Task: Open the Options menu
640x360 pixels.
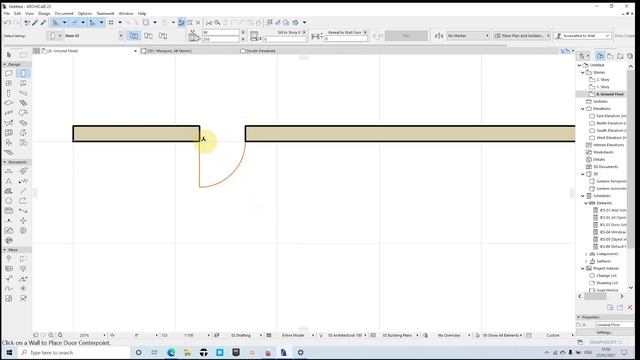Action: coord(85,13)
